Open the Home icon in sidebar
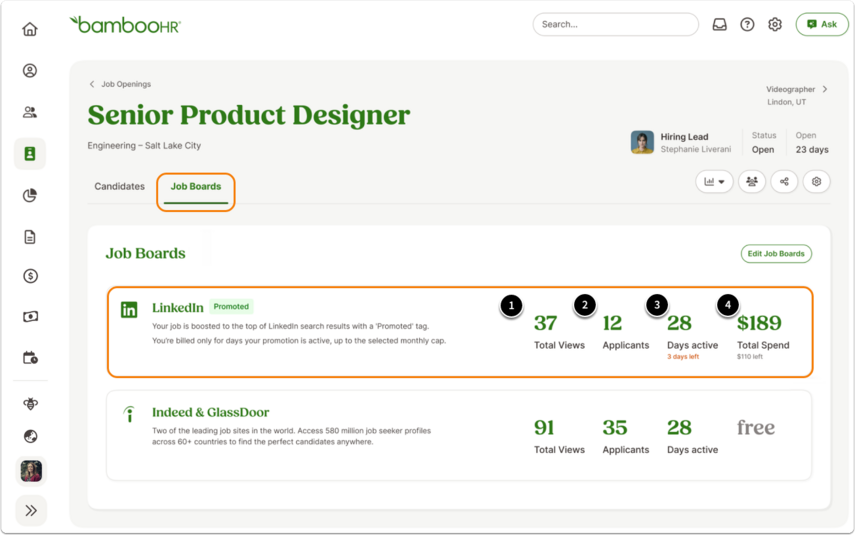Screen dimensions: 855x535 [30, 29]
